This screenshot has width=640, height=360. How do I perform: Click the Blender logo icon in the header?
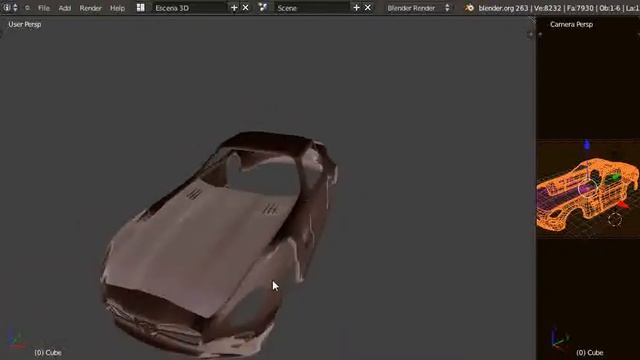click(469, 8)
